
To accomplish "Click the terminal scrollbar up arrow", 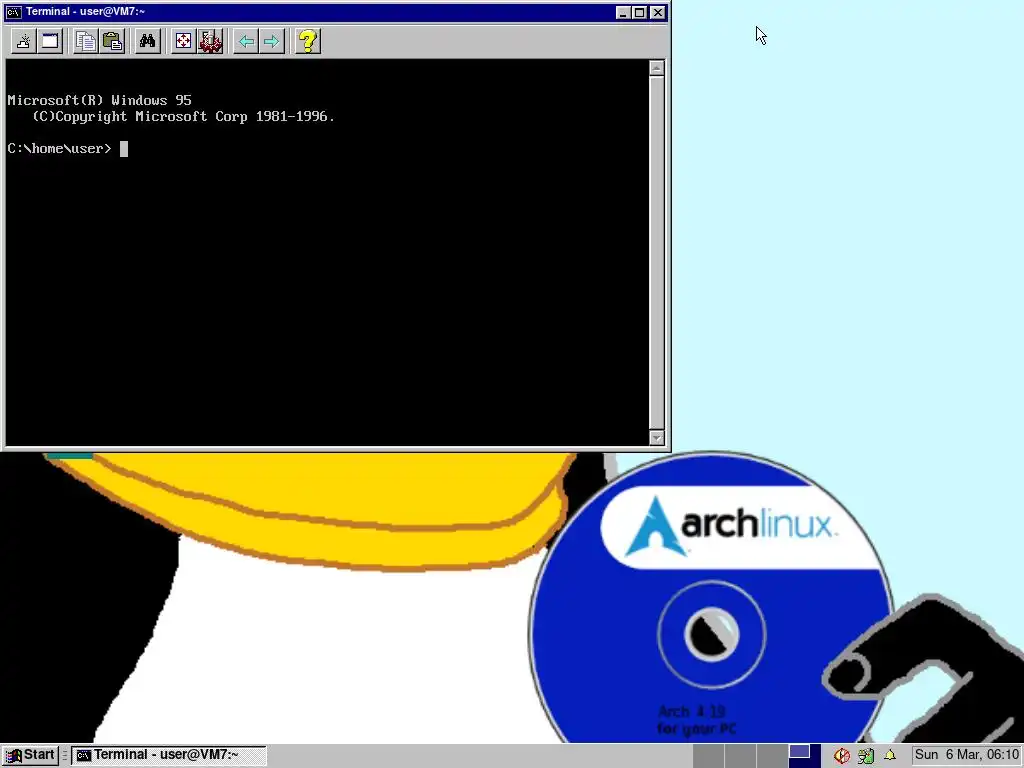I will 657,68.
